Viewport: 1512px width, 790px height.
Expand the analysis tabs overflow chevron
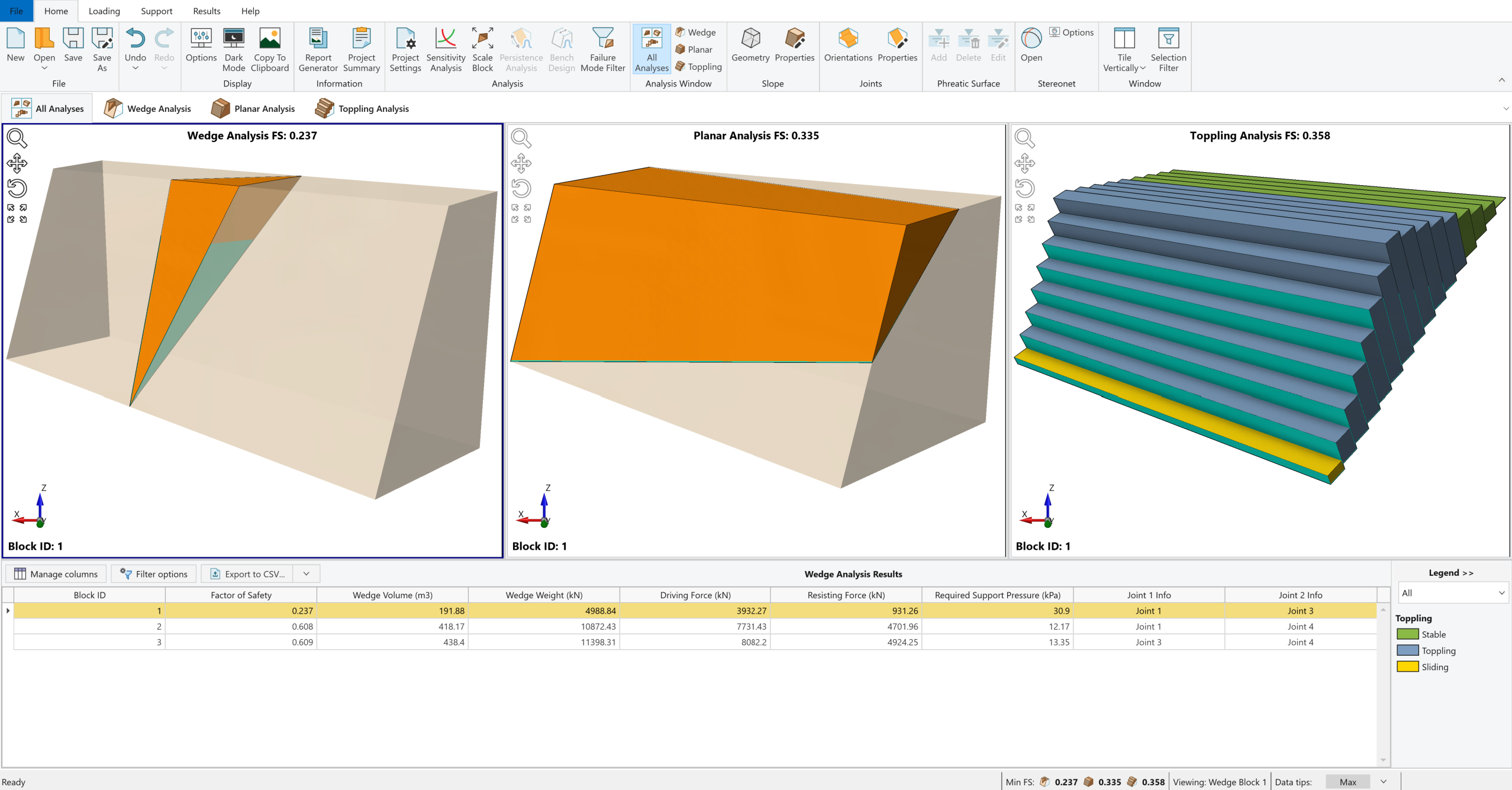tap(1505, 108)
